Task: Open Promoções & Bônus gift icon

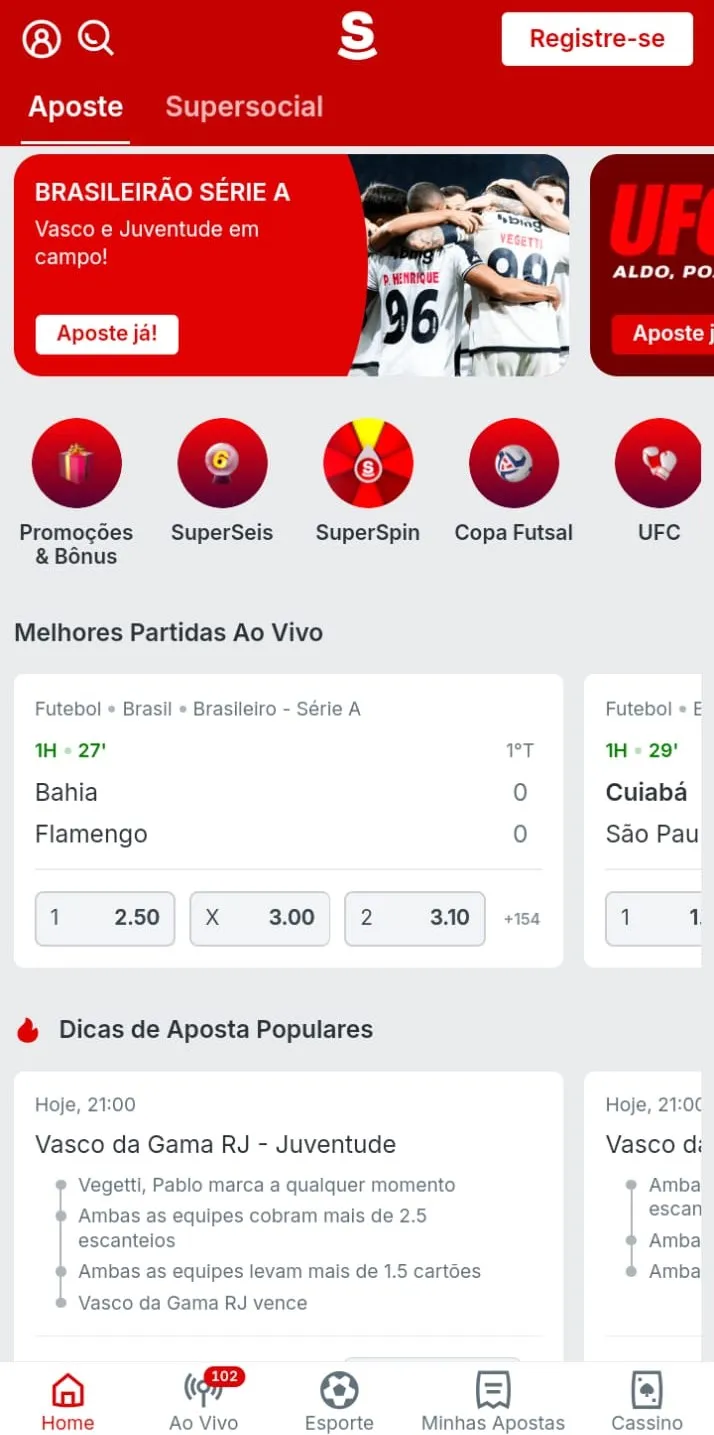Action: [77, 462]
